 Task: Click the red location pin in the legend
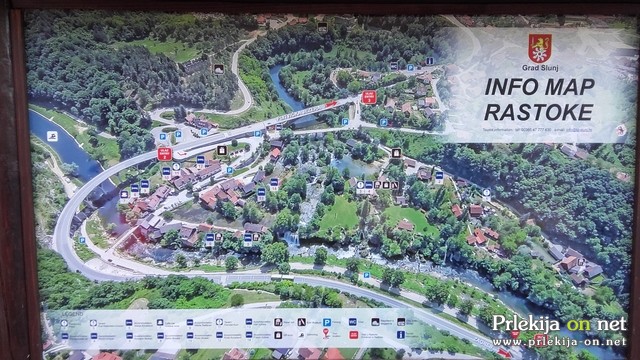tap(326, 334)
